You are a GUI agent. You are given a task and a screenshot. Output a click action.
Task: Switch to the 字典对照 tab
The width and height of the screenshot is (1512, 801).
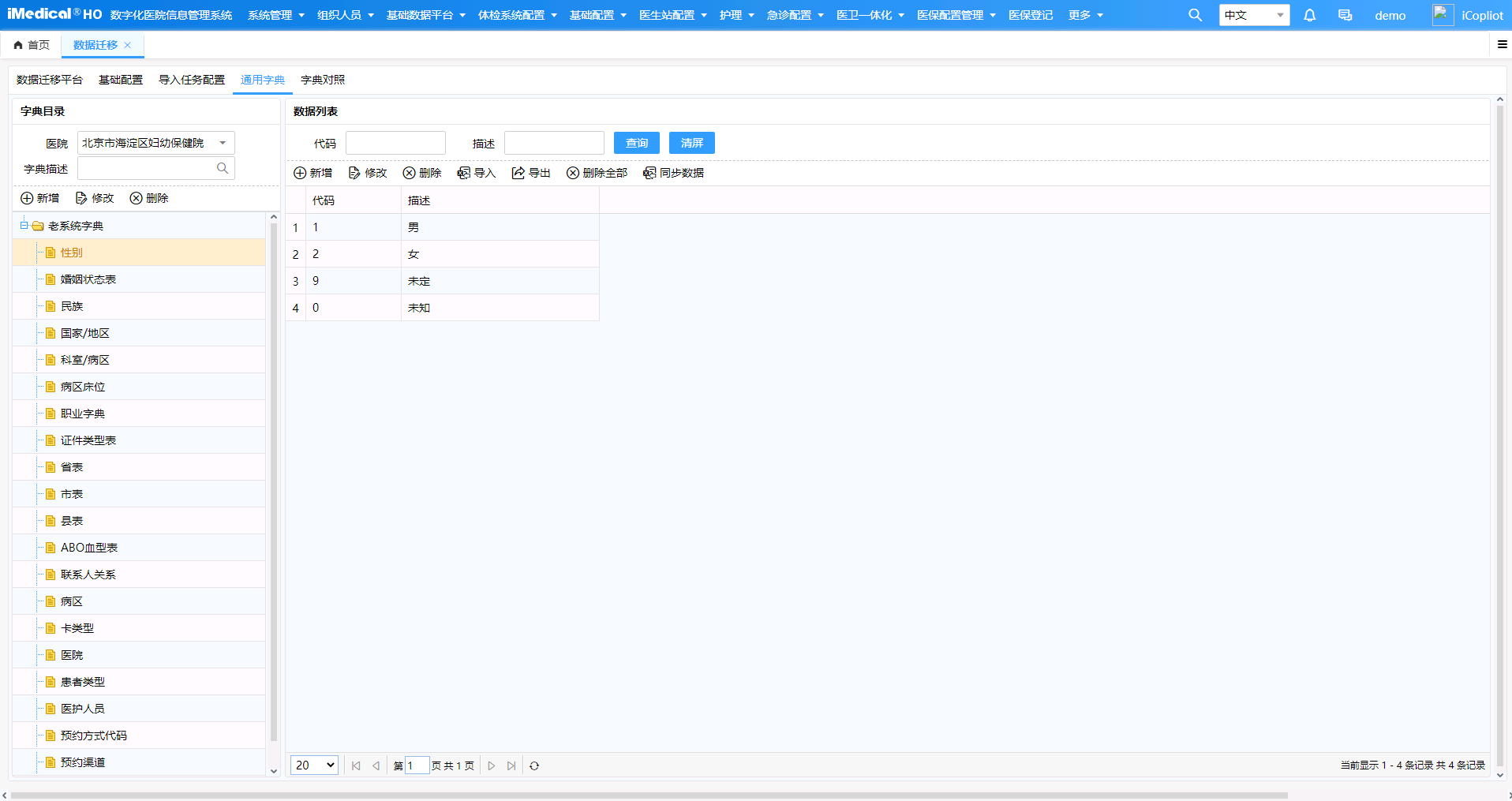pyautogui.click(x=323, y=80)
